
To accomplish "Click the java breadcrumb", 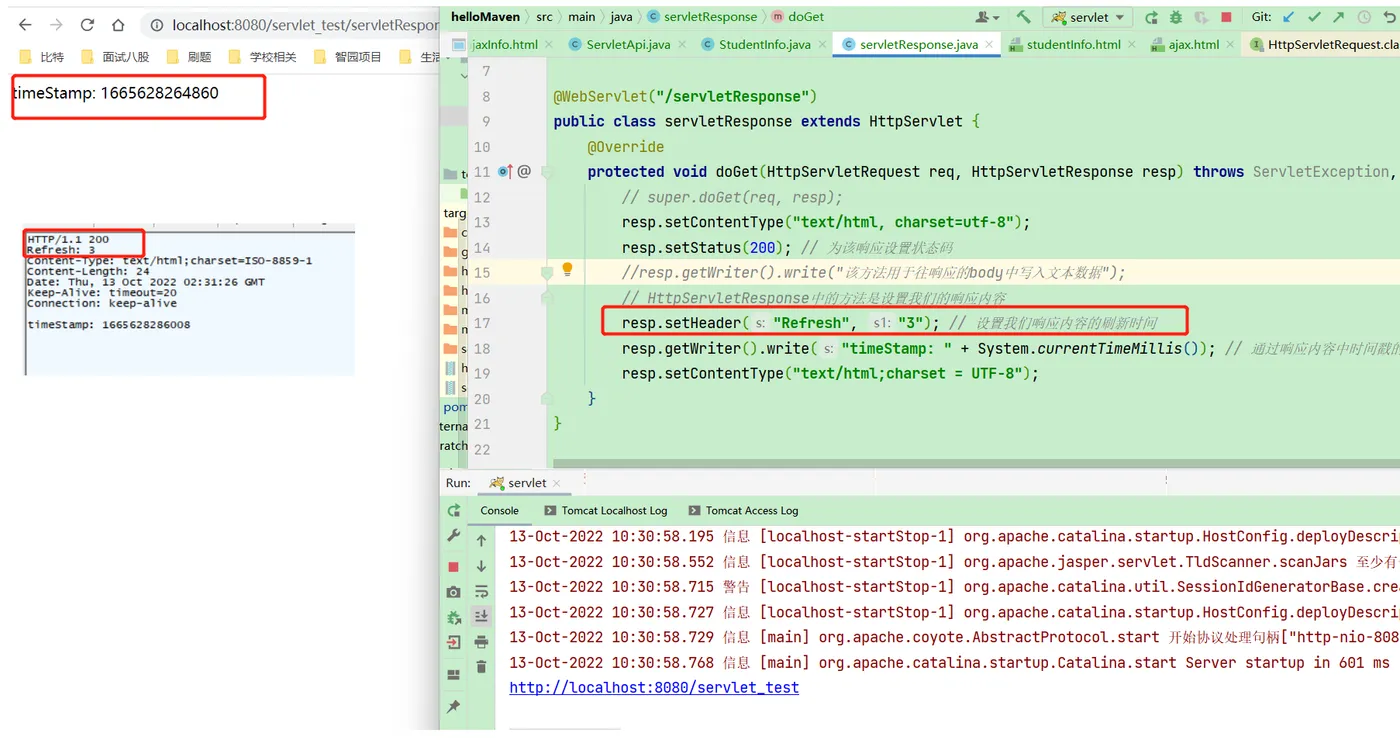I will pos(622,17).
